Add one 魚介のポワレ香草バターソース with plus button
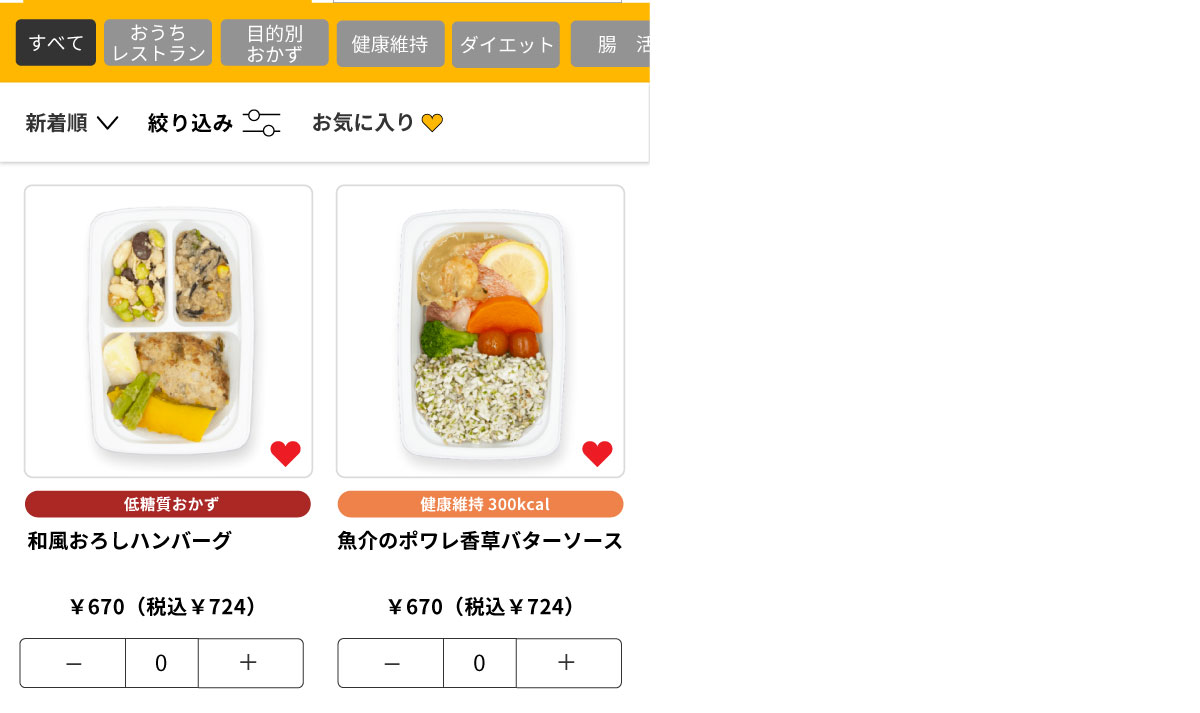 pyautogui.click(x=568, y=663)
